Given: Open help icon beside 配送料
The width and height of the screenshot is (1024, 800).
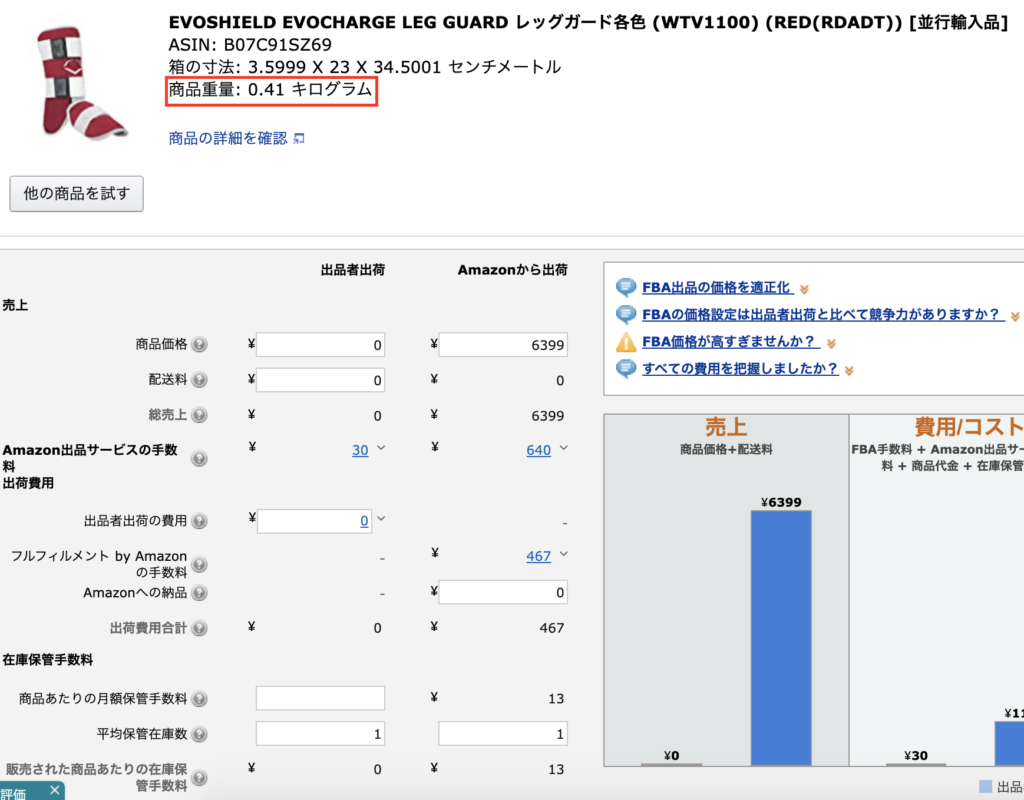Looking at the screenshot, I should [199, 379].
